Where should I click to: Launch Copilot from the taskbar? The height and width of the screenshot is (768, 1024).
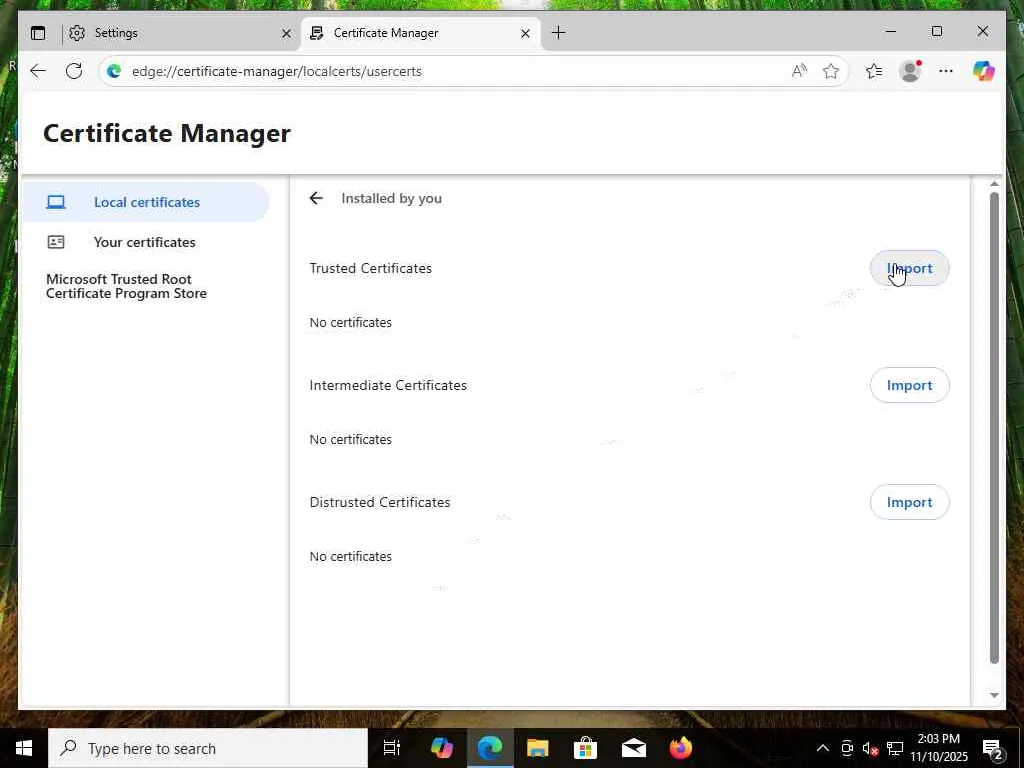tap(442, 748)
